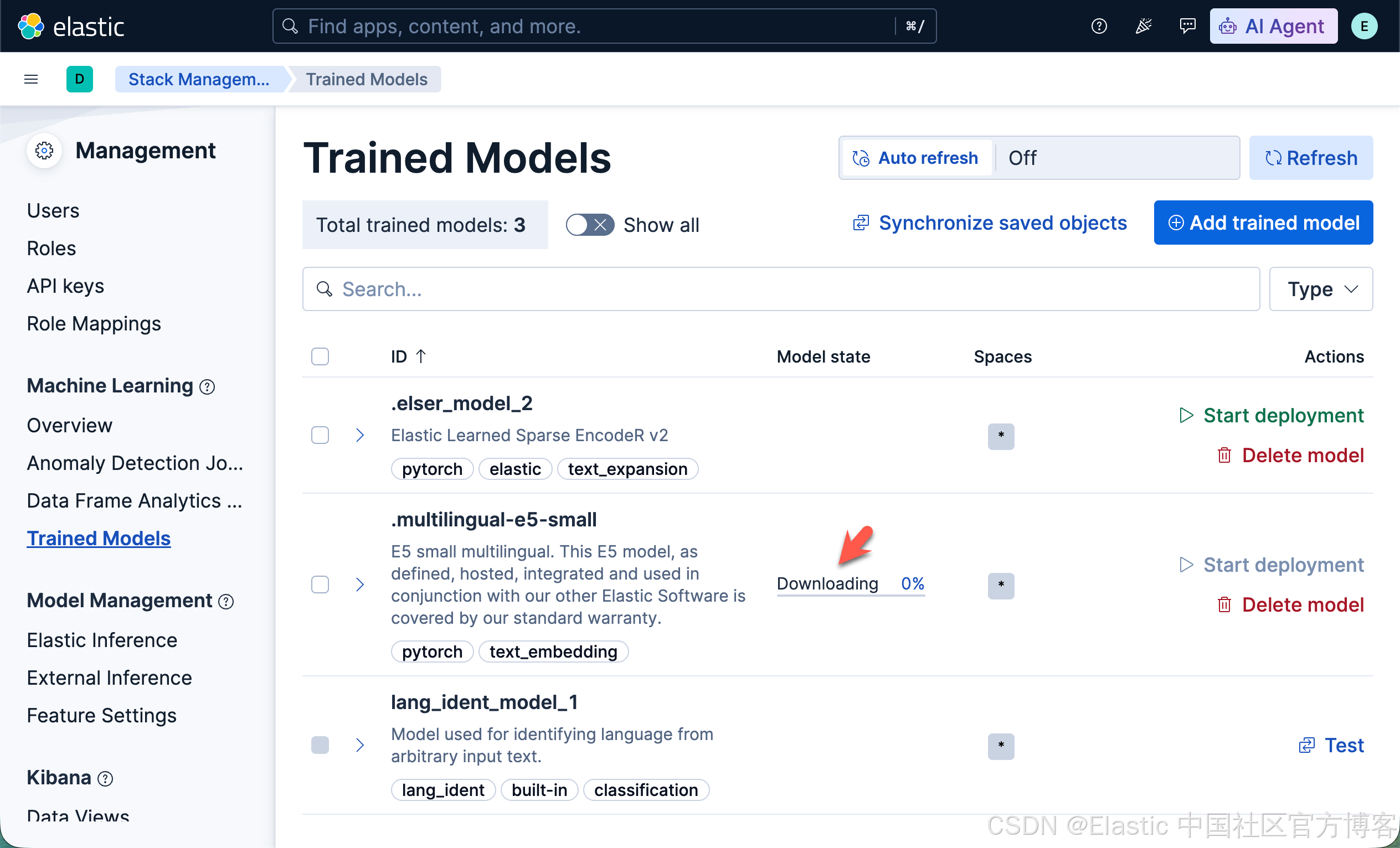Image resolution: width=1400 pixels, height=848 pixels.
Task: Delete the .multilingual-e5-small model
Action: point(1290,604)
